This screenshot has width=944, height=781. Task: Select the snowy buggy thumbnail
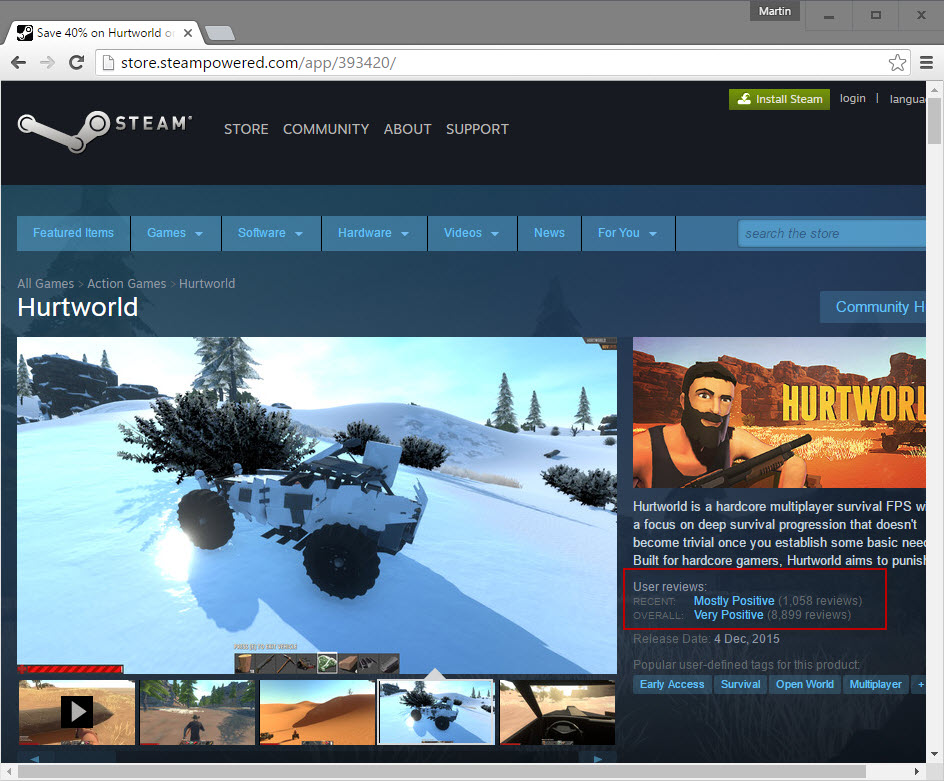pyautogui.click(x=436, y=712)
